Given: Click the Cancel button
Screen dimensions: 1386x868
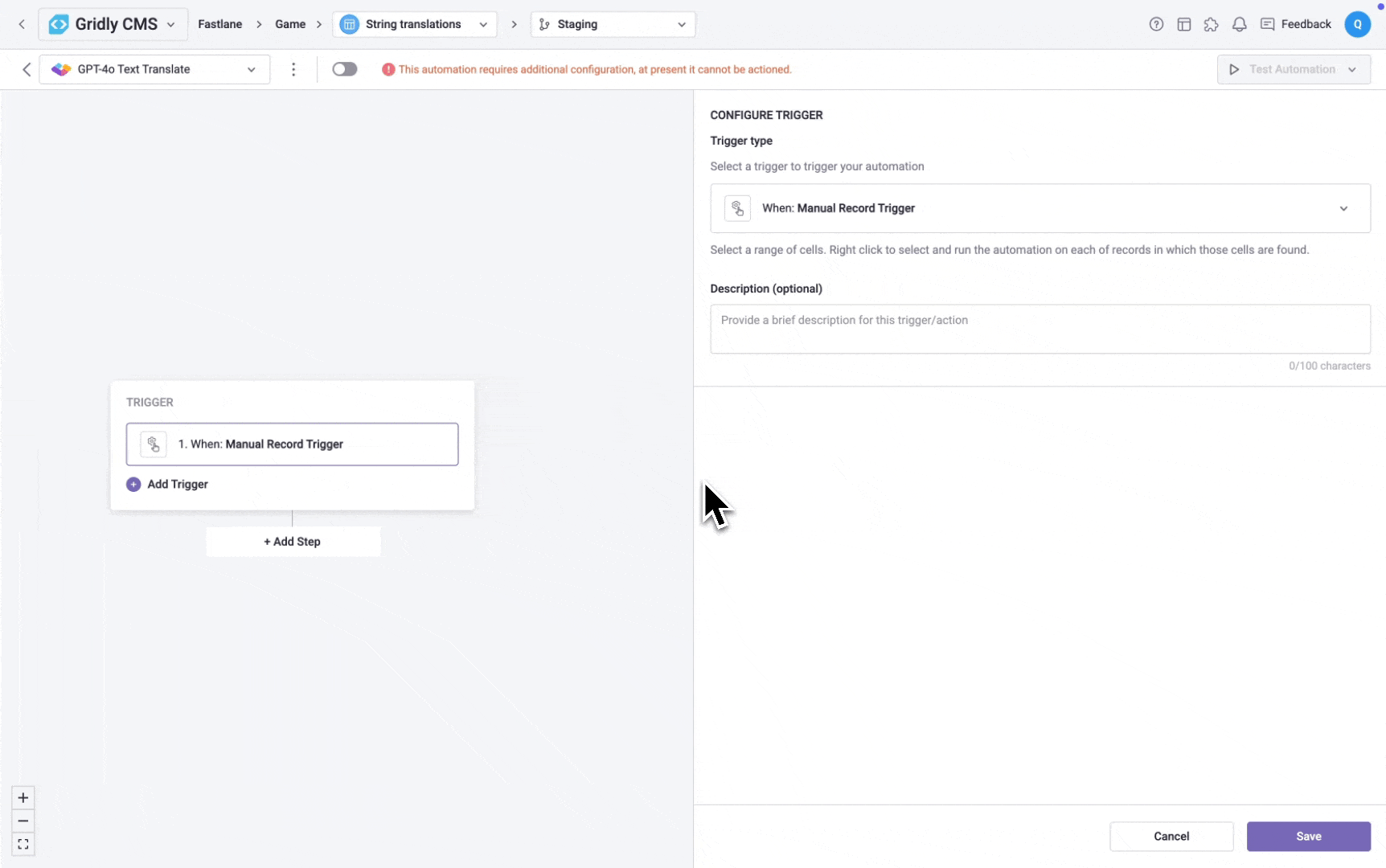Looking at the screenshot, I should tap(1171, 836).
